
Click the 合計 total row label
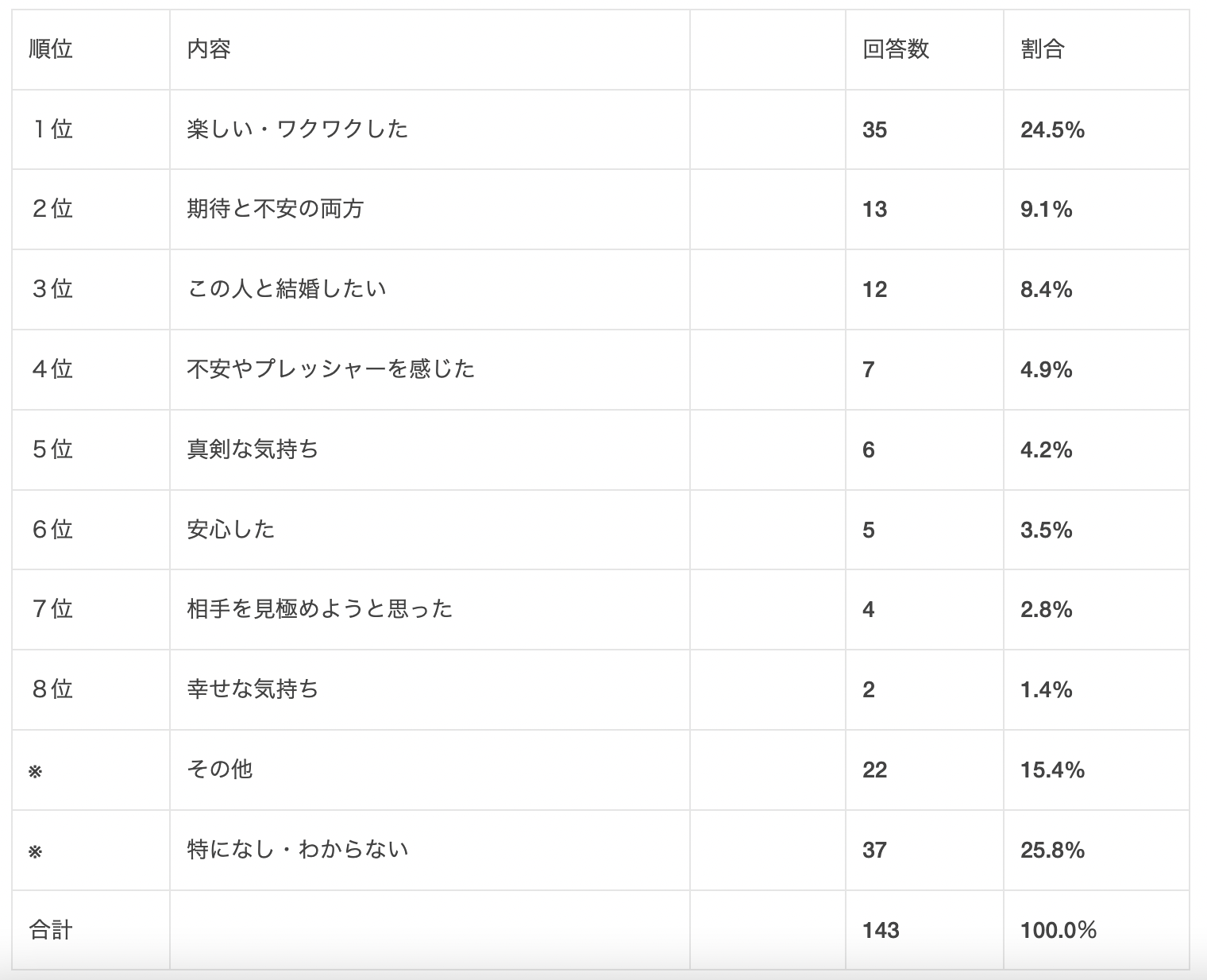click(x=51, y=930)
